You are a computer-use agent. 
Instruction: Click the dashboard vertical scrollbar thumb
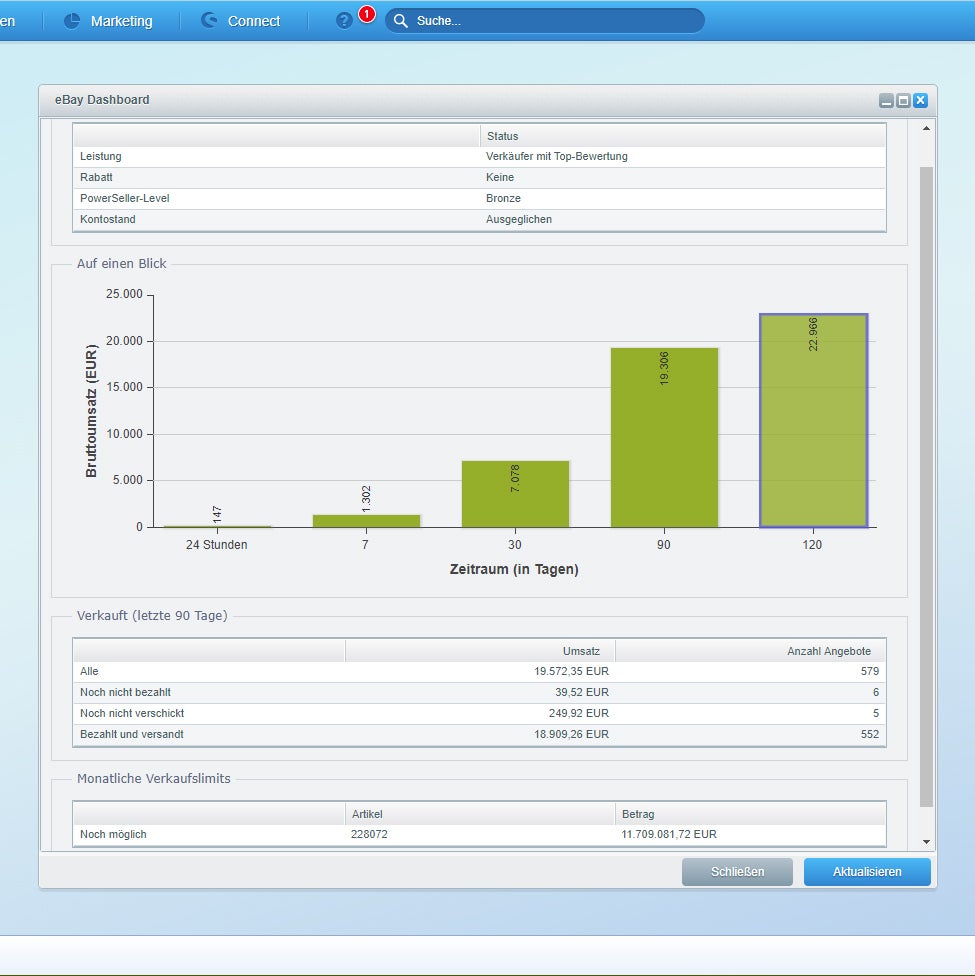click(926, 486)
